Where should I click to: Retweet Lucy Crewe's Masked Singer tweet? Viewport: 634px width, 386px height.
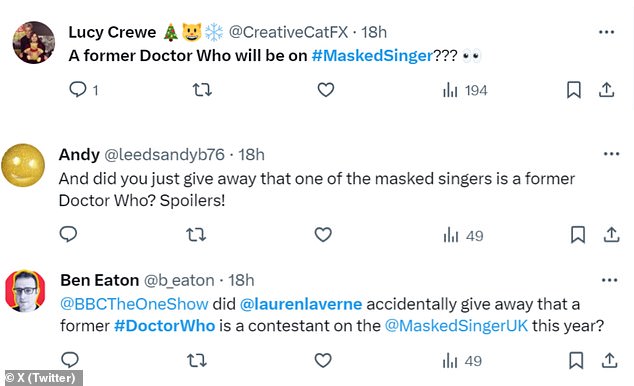tap(202, 89)
